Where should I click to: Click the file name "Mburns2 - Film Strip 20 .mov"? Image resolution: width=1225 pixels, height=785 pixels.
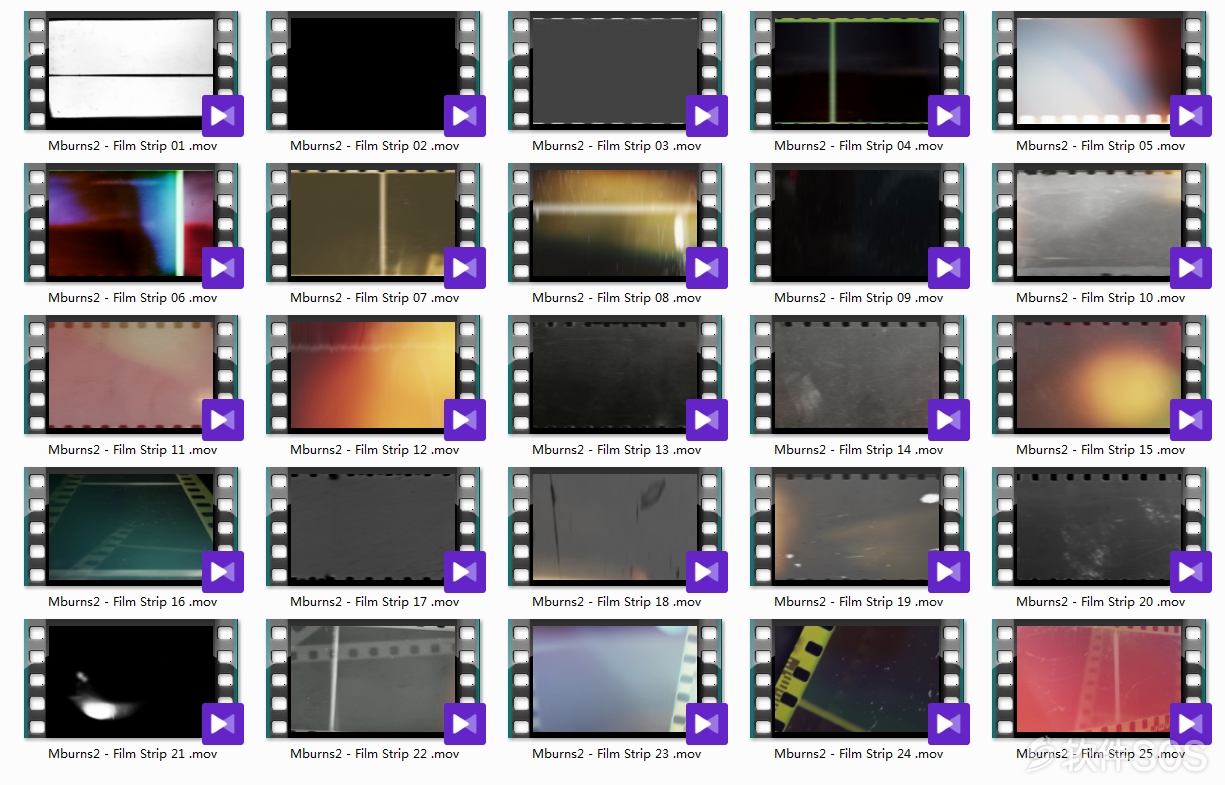click(x=1100, y=602)
